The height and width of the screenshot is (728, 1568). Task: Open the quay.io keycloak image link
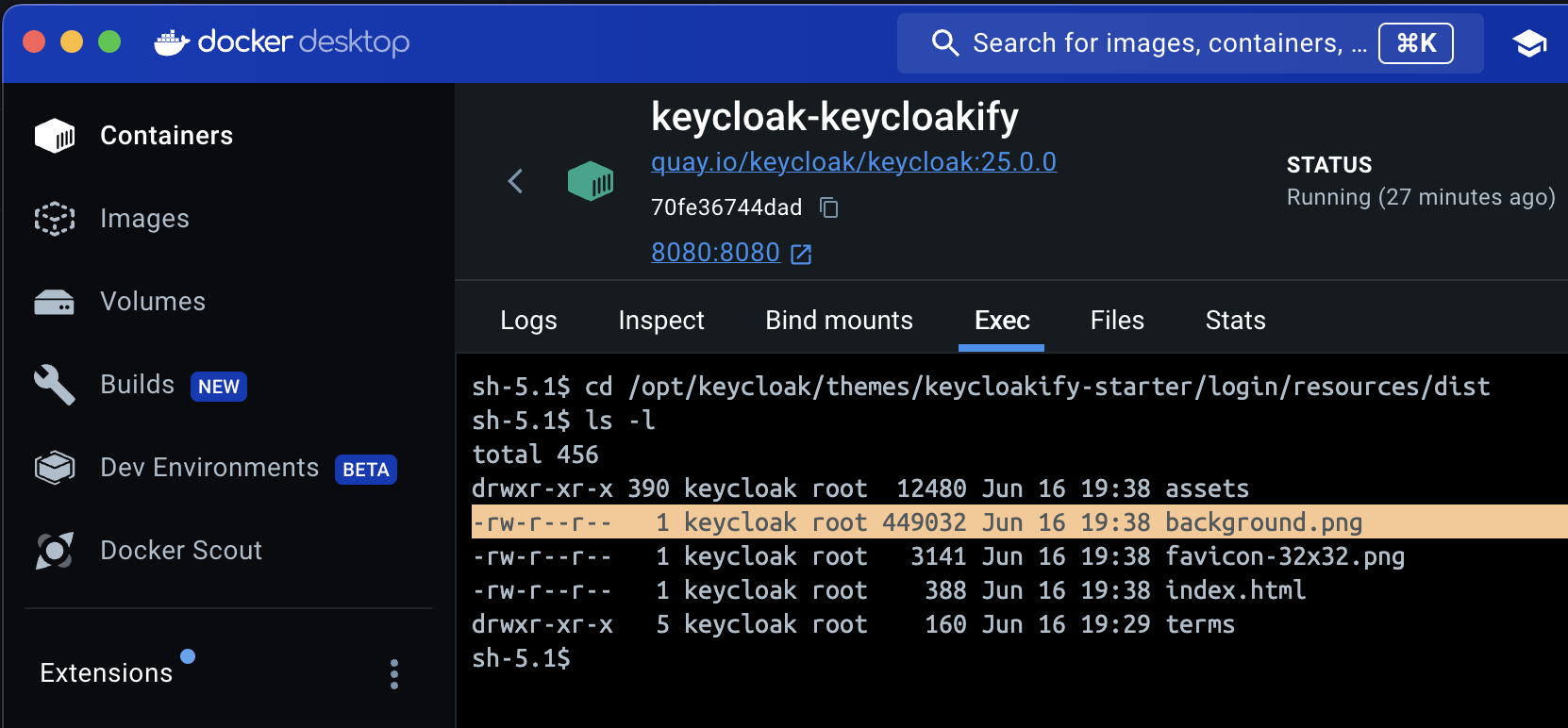click(x=853, y=162)
